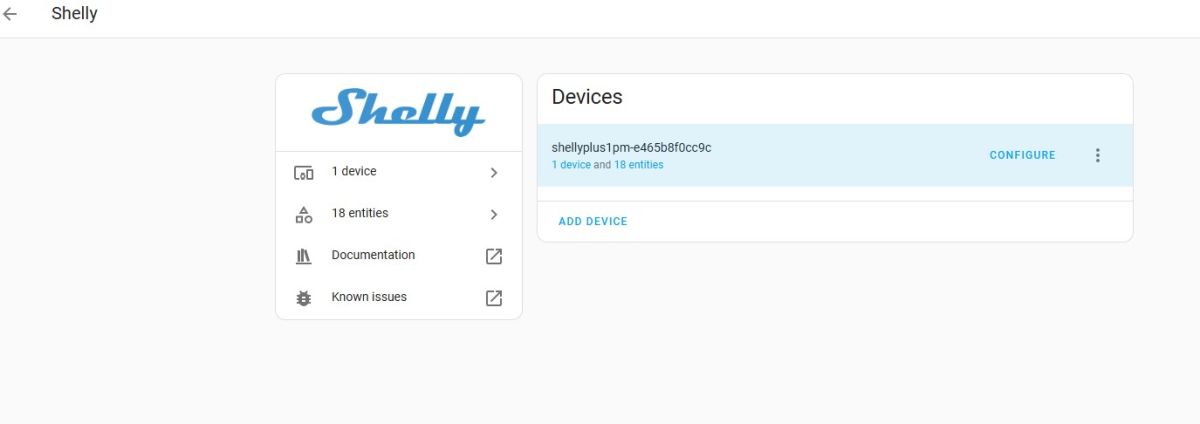The width and height of the screenshot is (1200, 424).
Task: Click the back arrow icon
Action: tap(11, 15)
